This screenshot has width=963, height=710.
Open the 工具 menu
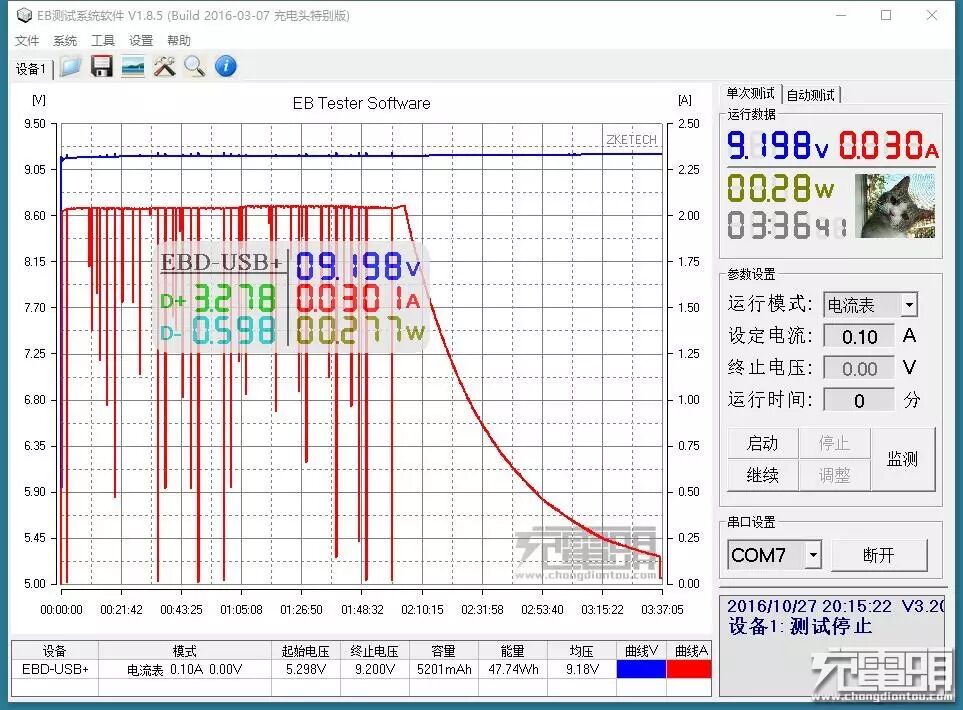coord(103,41)
